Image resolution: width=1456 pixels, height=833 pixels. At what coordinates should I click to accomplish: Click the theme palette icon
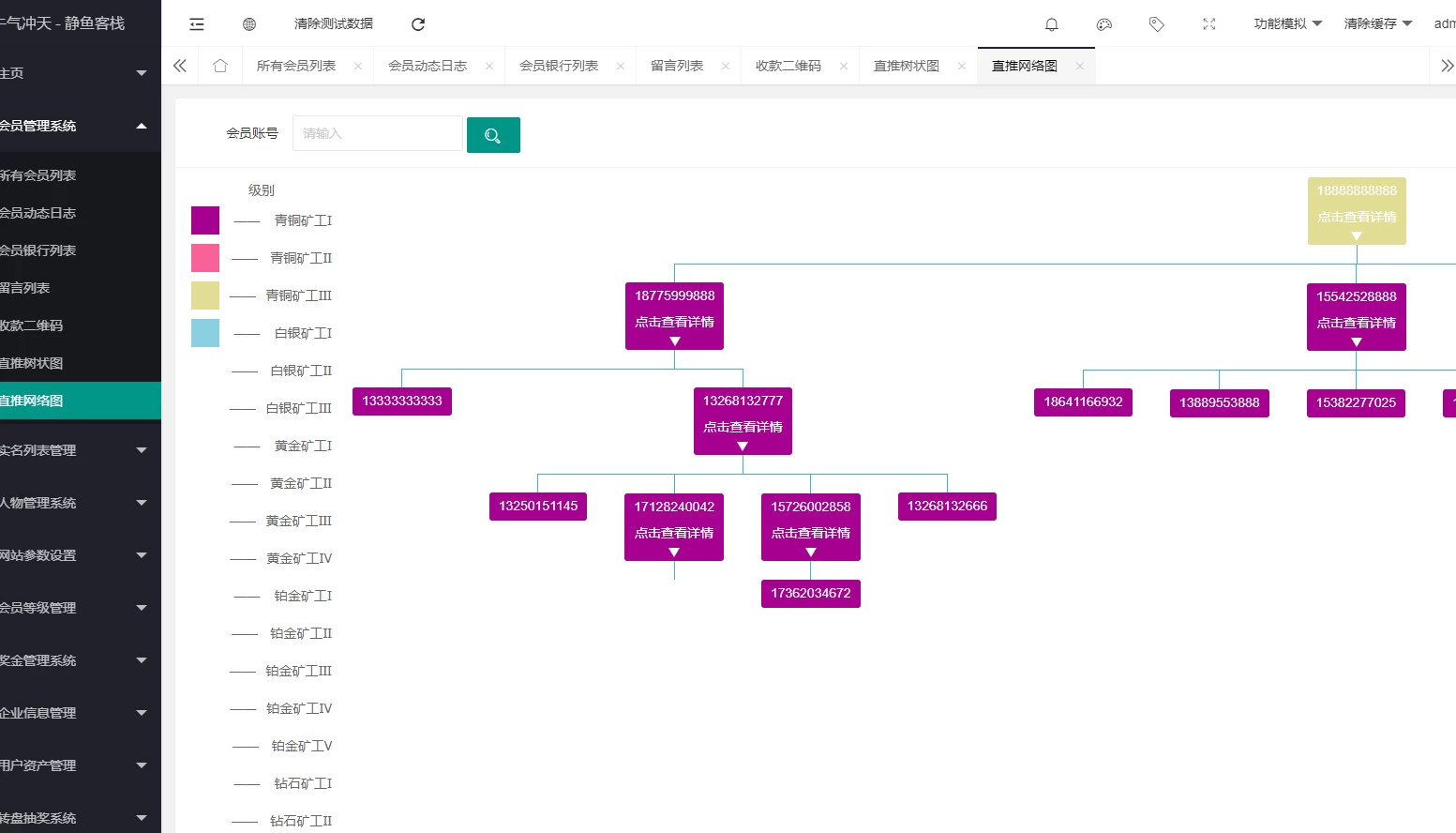coord(1104,24)
